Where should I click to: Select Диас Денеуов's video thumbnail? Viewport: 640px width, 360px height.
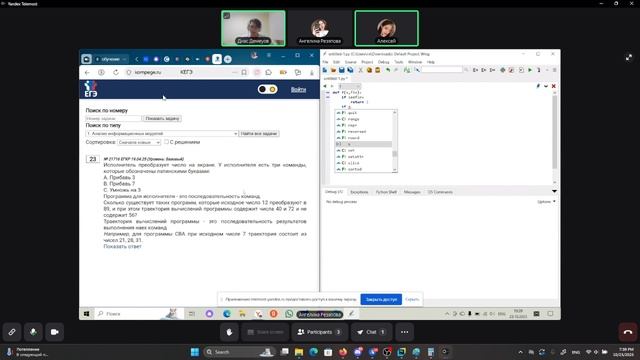253,28
